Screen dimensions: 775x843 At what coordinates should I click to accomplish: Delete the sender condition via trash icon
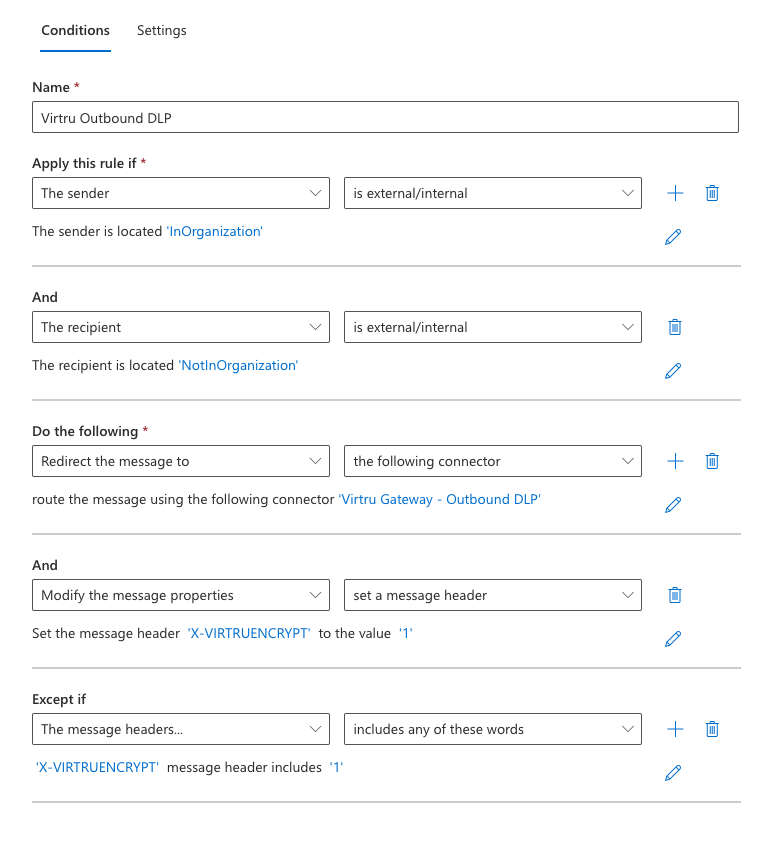(712, 193)
